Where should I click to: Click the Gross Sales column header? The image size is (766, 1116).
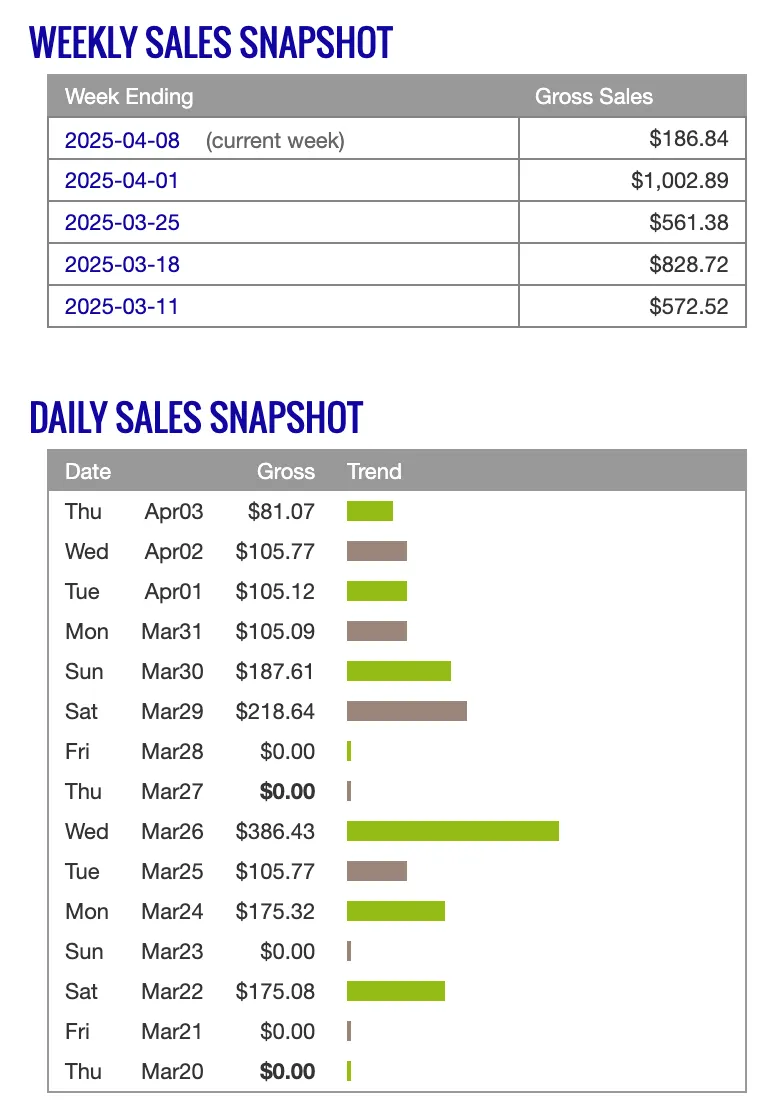coord(594,96)
